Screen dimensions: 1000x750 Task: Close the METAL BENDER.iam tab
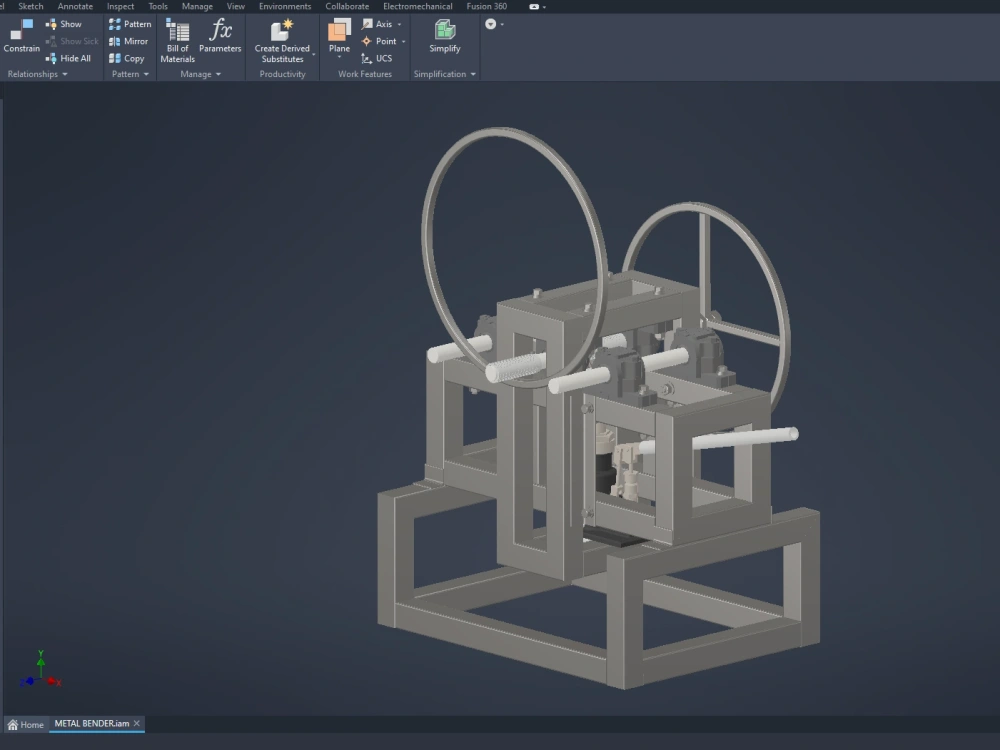[x=136, y=724]
